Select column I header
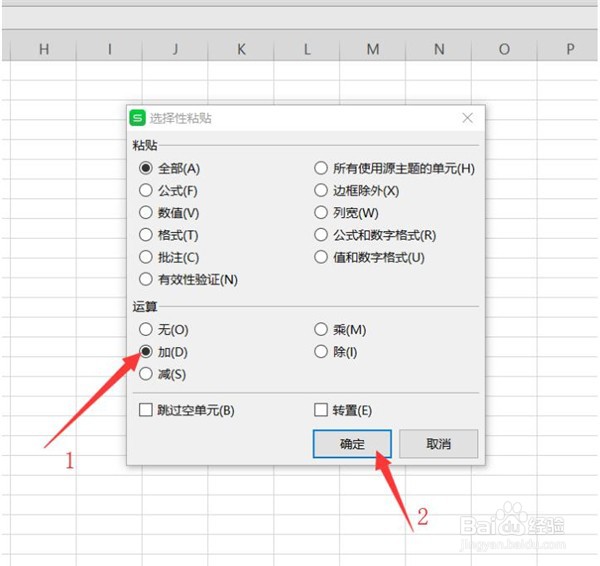 109,49
